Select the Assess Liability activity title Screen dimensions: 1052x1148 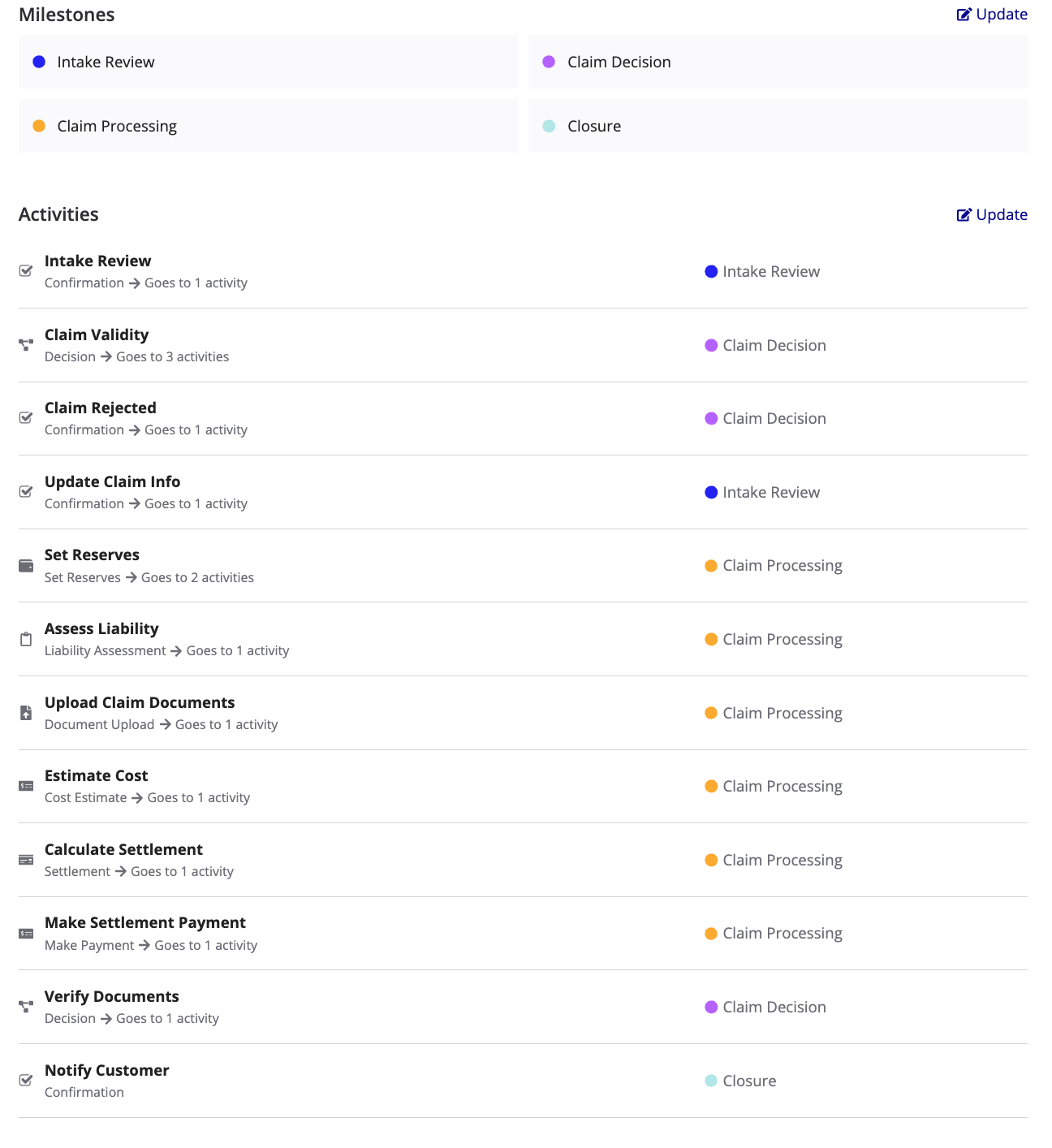tap(101, 628)
